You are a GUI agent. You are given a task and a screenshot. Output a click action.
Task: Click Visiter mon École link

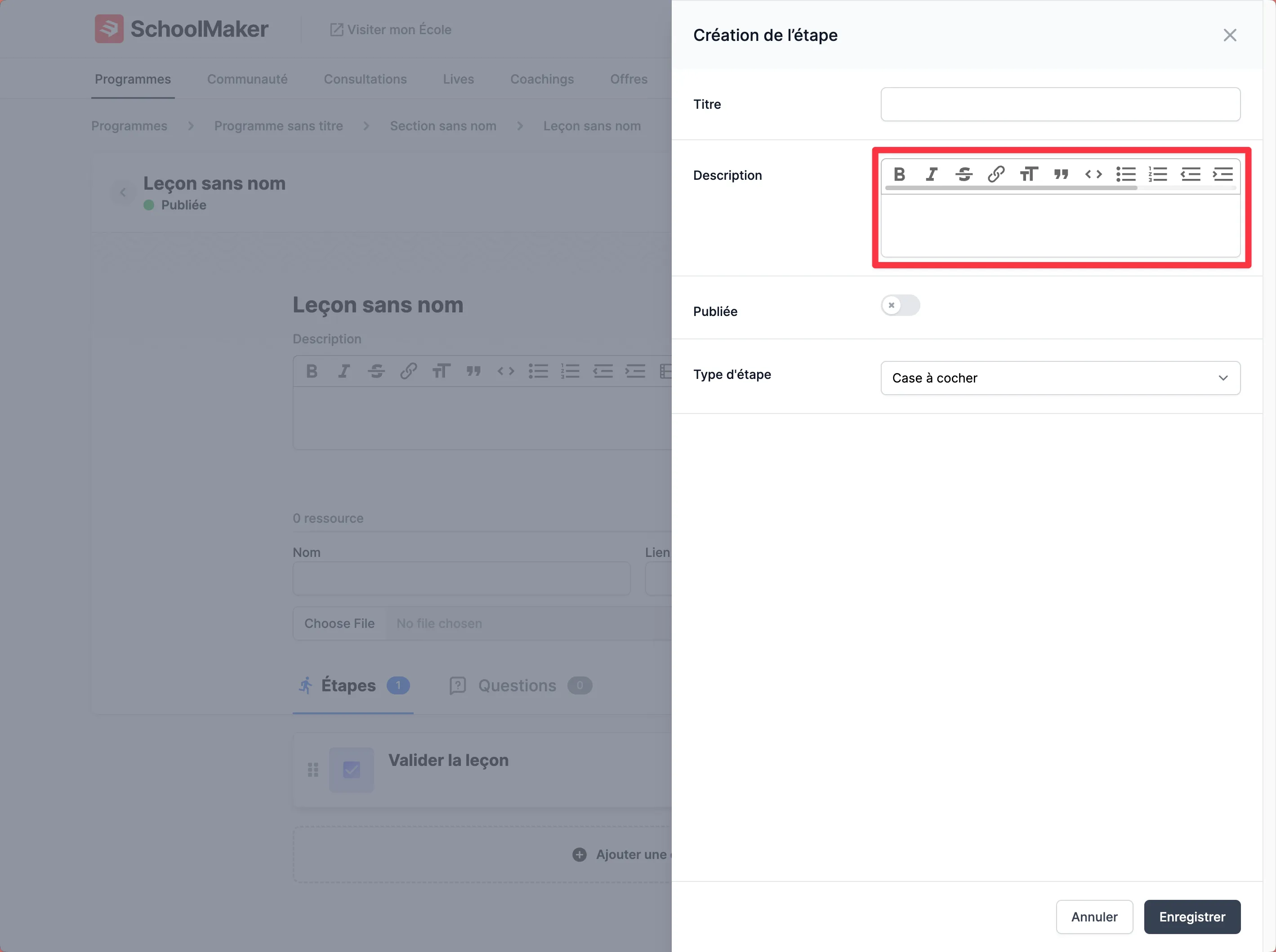(390, 29)
